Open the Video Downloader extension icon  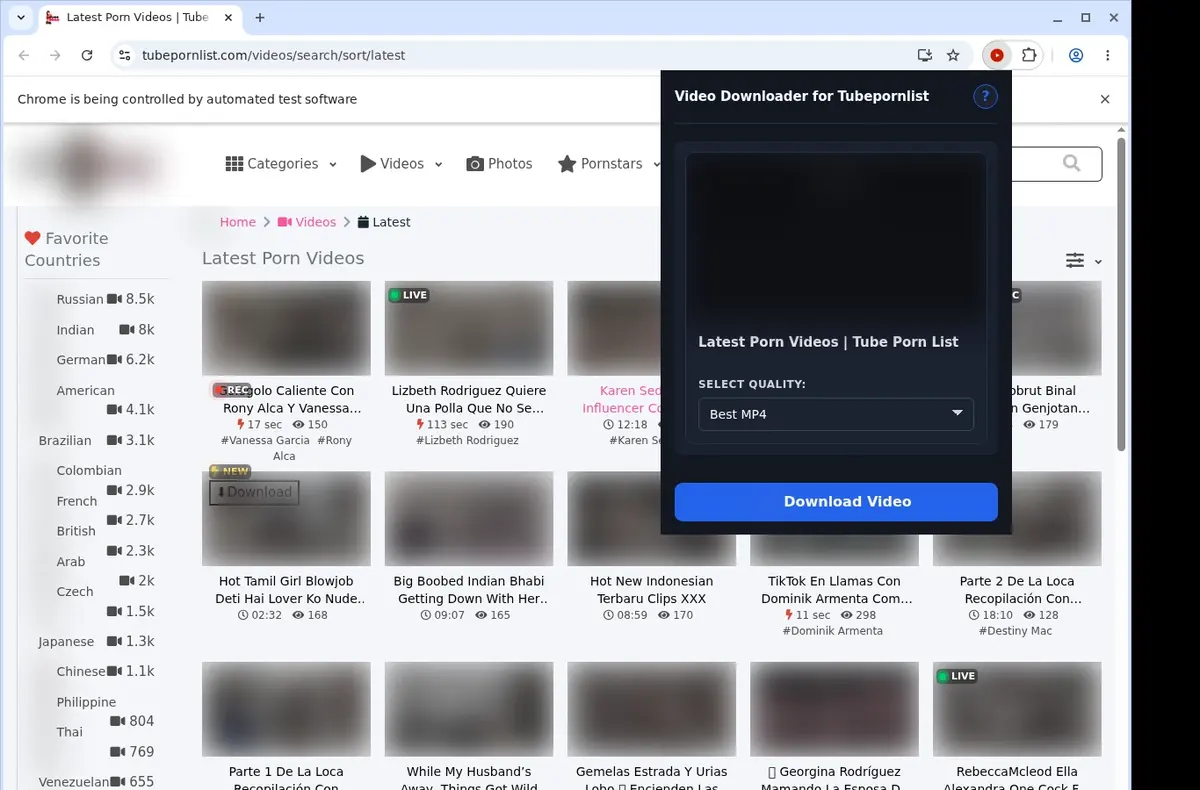tap(996, 56)
